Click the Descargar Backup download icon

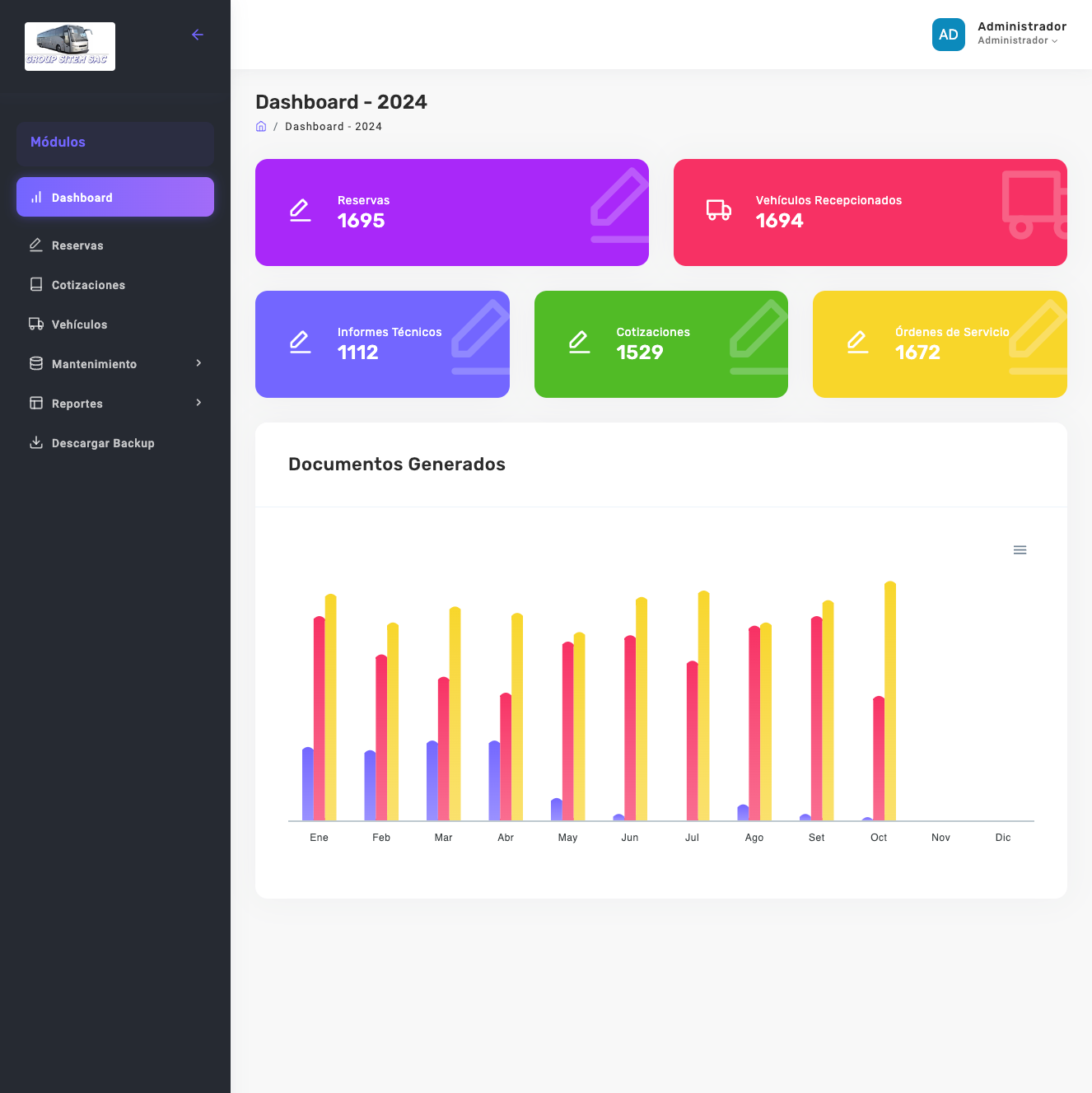tap(36, 442)
